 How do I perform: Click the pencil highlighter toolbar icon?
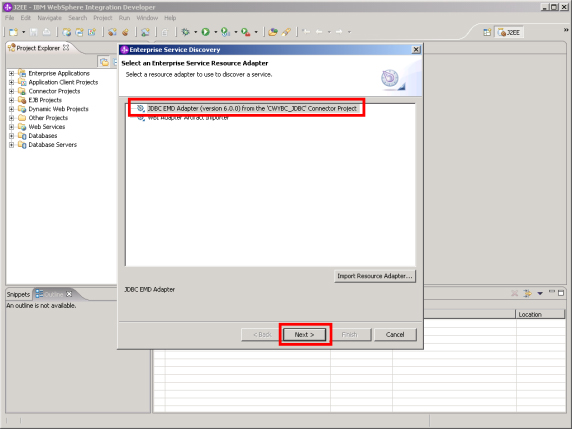click(x=286, y=32)
